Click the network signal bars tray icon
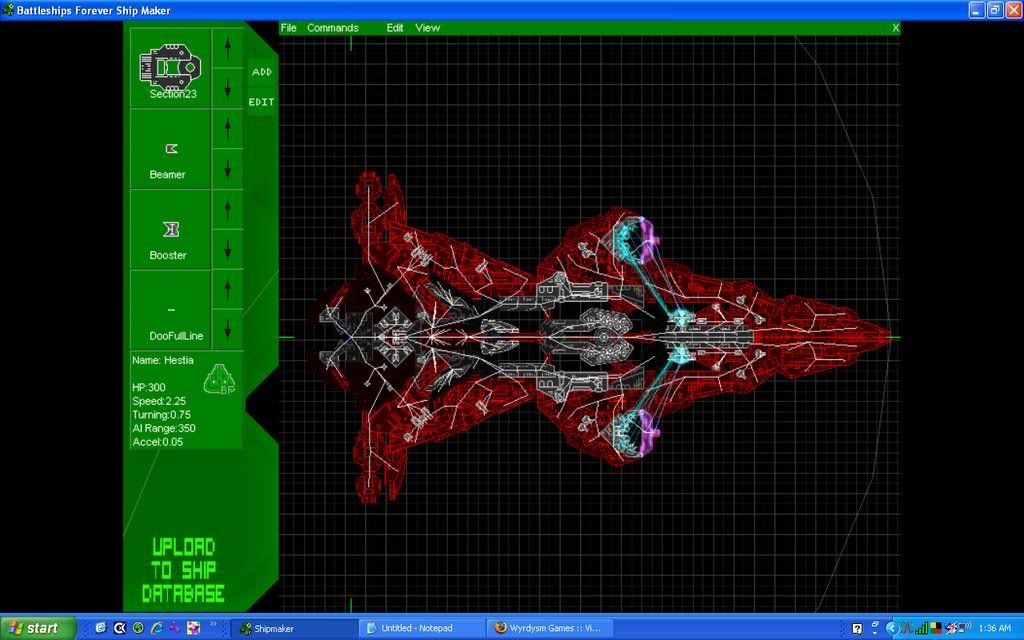The height and width of the screenshot is (640, 1024). tap(921, 629)
